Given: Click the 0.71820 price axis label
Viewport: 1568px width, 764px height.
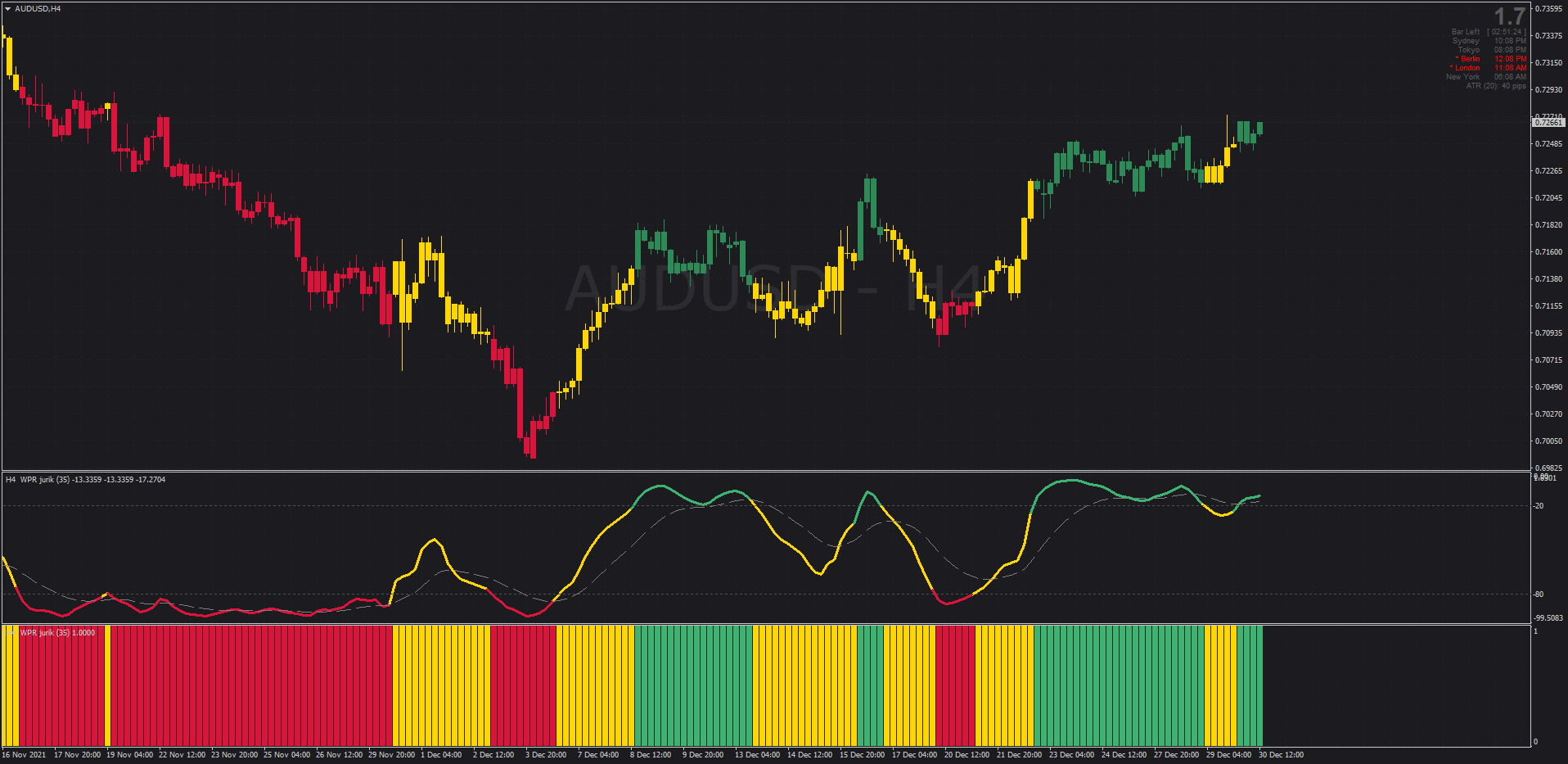Looking at the screenshot, I should coord(1548,225).
